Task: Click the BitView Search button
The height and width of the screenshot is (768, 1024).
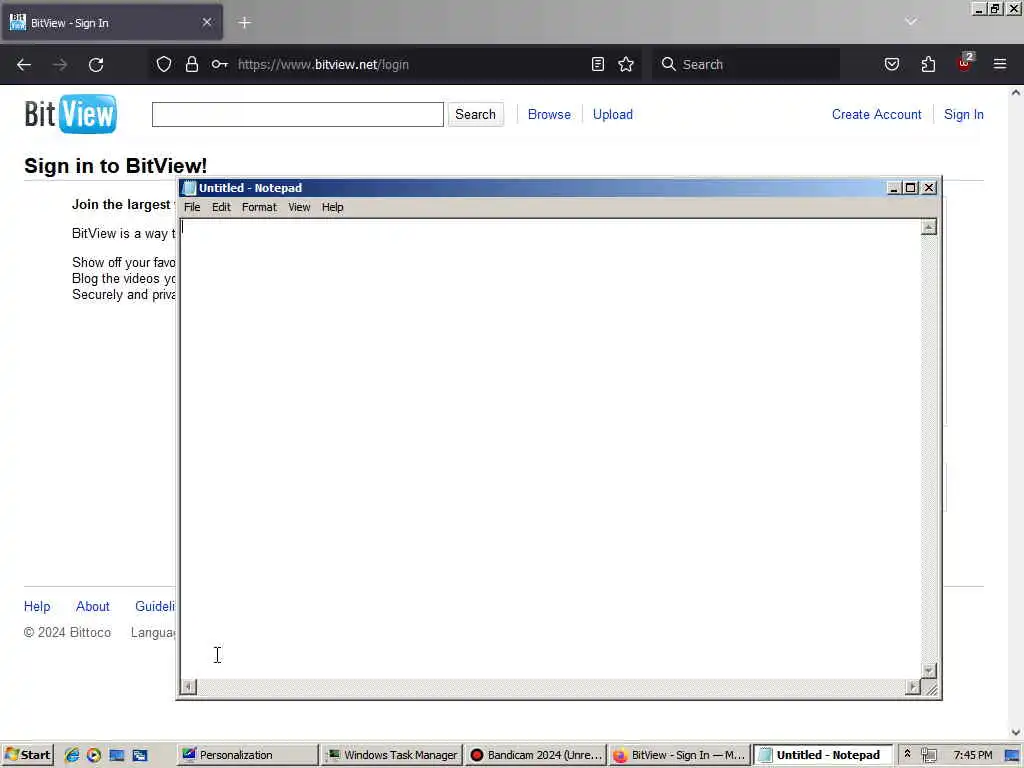Action: point(475,114)
